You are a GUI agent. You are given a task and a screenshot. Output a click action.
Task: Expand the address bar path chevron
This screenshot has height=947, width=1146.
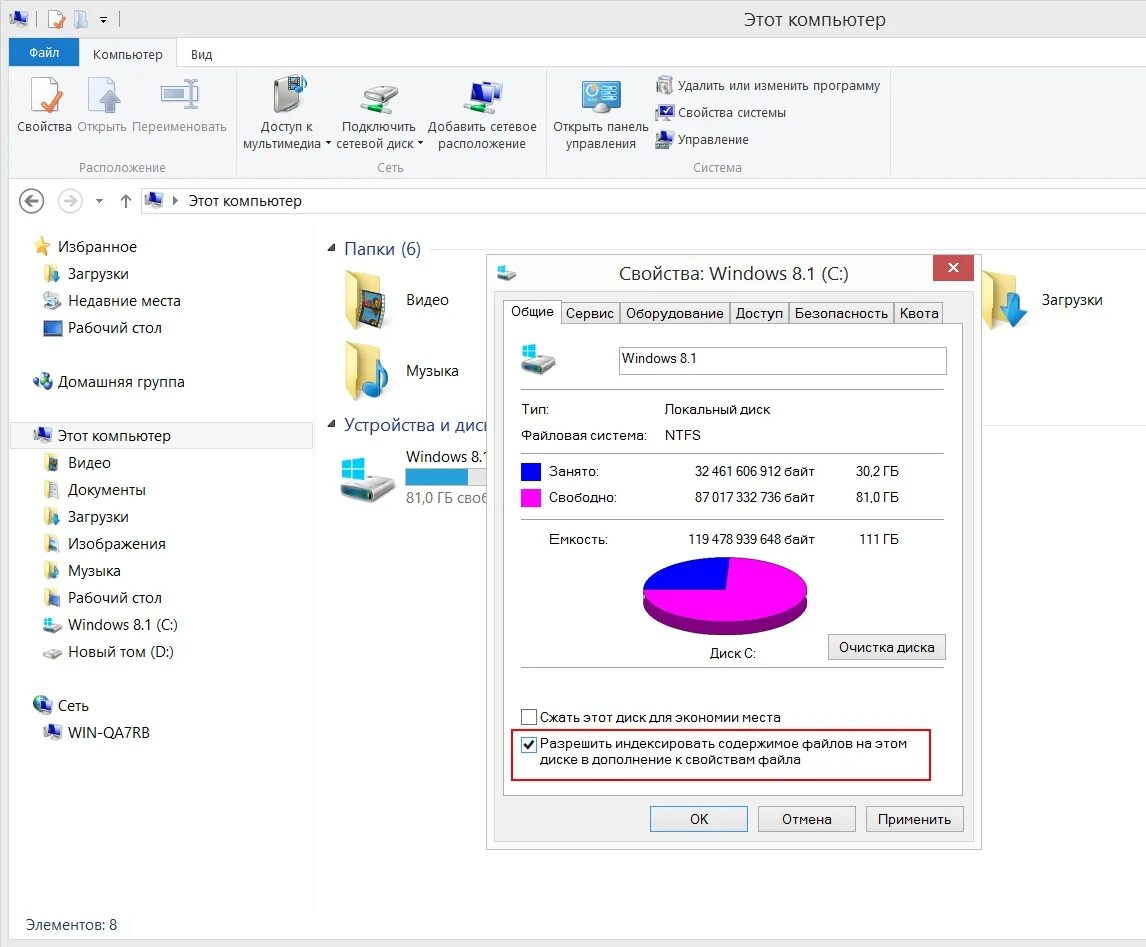pyautogui.click(x=175, y=201)
